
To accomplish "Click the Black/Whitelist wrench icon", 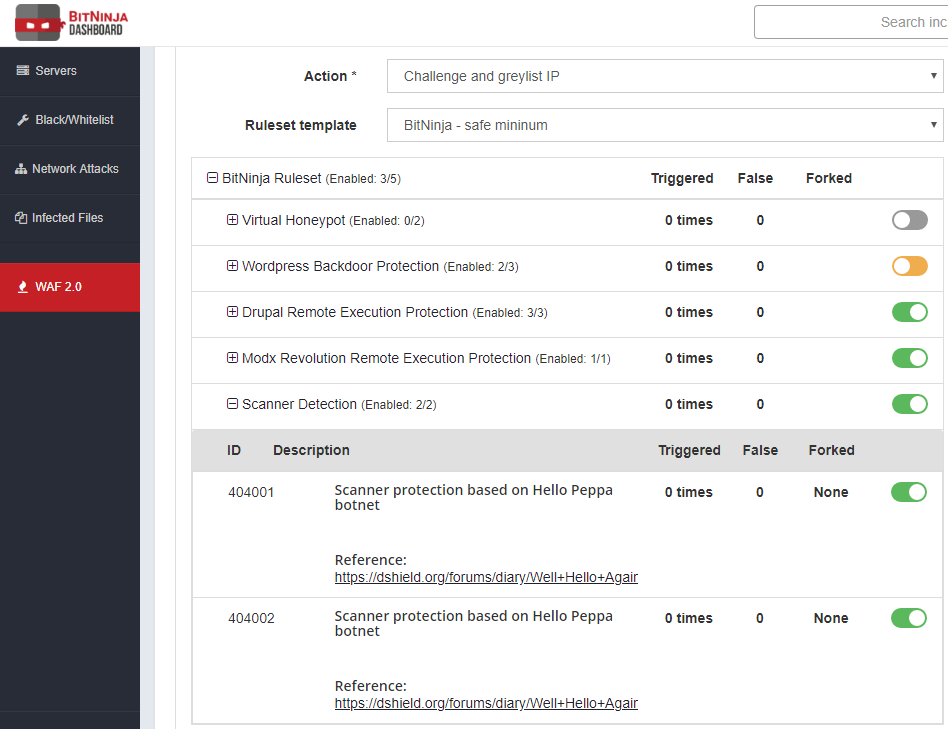I will pyautogui.click(x=23, y=120).
